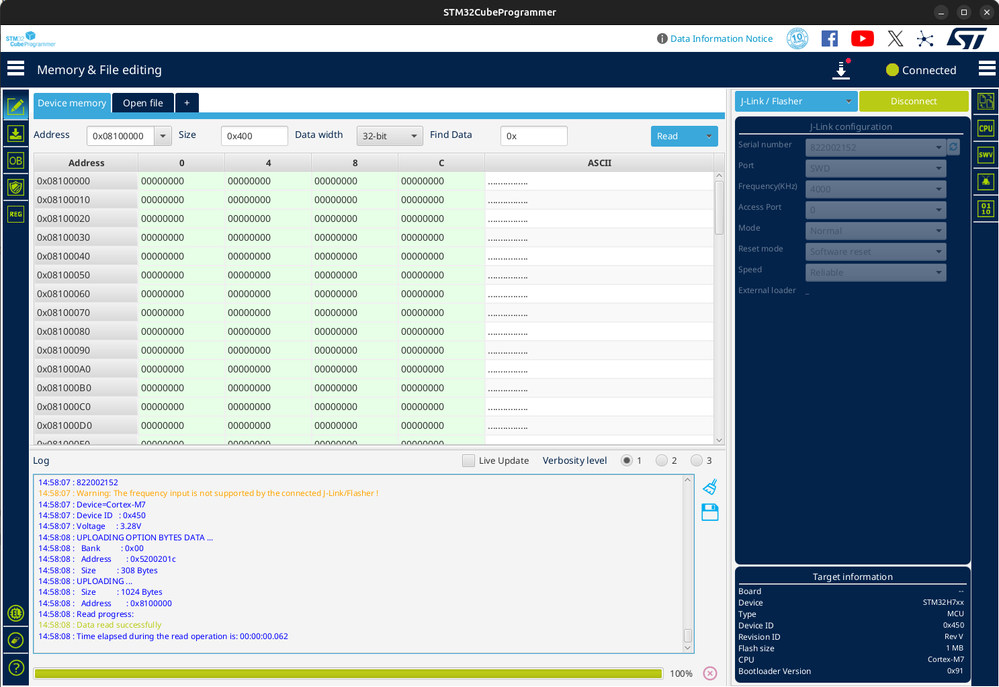This screenshot has height=687, width=999.
Task: Select verbosity level 3
Action: pos(696,461)
